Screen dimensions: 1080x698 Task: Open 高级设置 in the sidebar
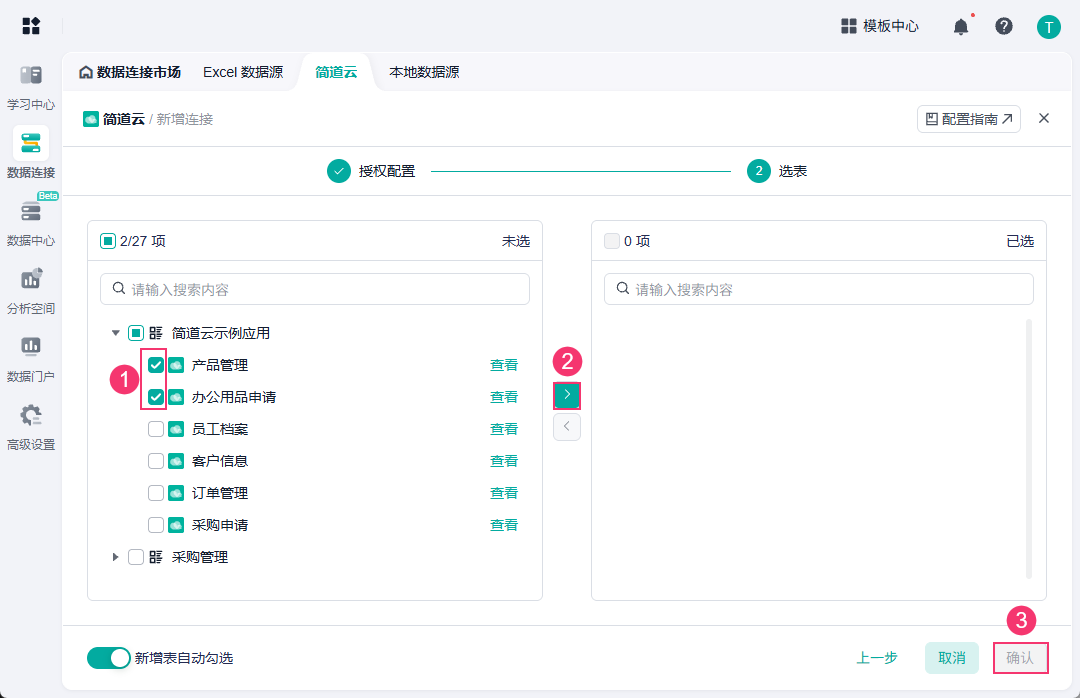point(31,427)
